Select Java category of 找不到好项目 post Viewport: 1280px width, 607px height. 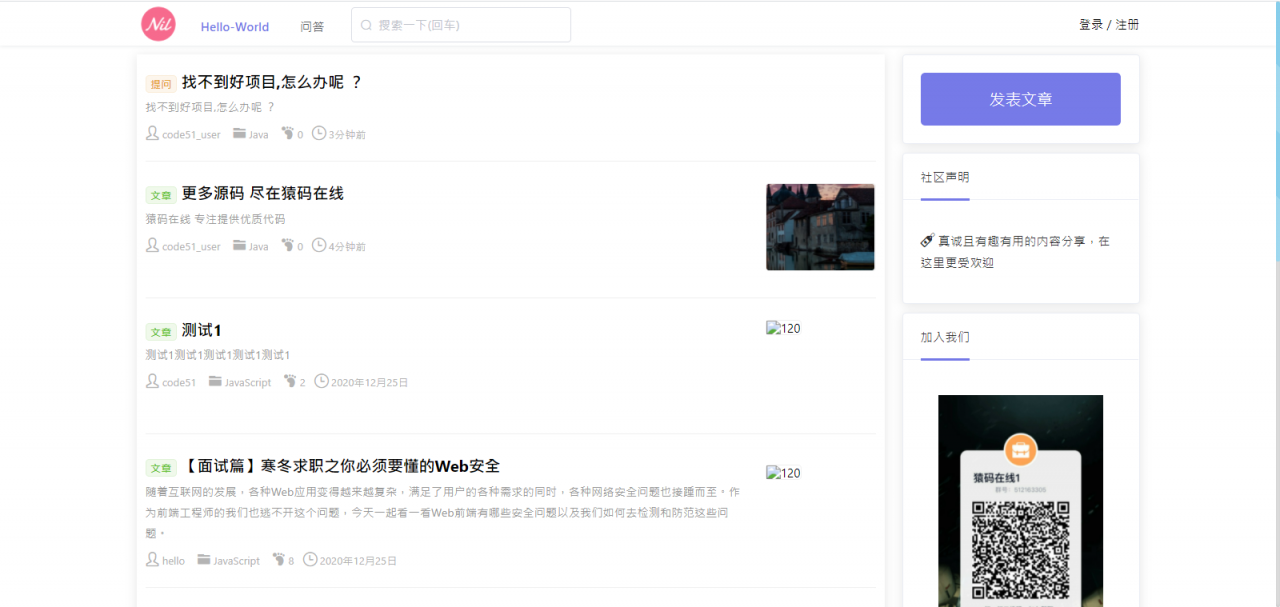click(259, 134)
